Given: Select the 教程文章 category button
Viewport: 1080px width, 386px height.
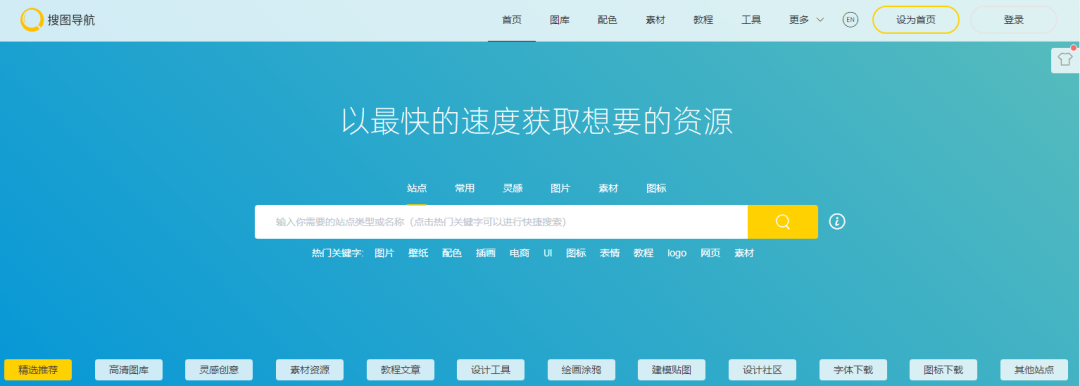Looking at the screenshot, I should (x=400, y=370).
